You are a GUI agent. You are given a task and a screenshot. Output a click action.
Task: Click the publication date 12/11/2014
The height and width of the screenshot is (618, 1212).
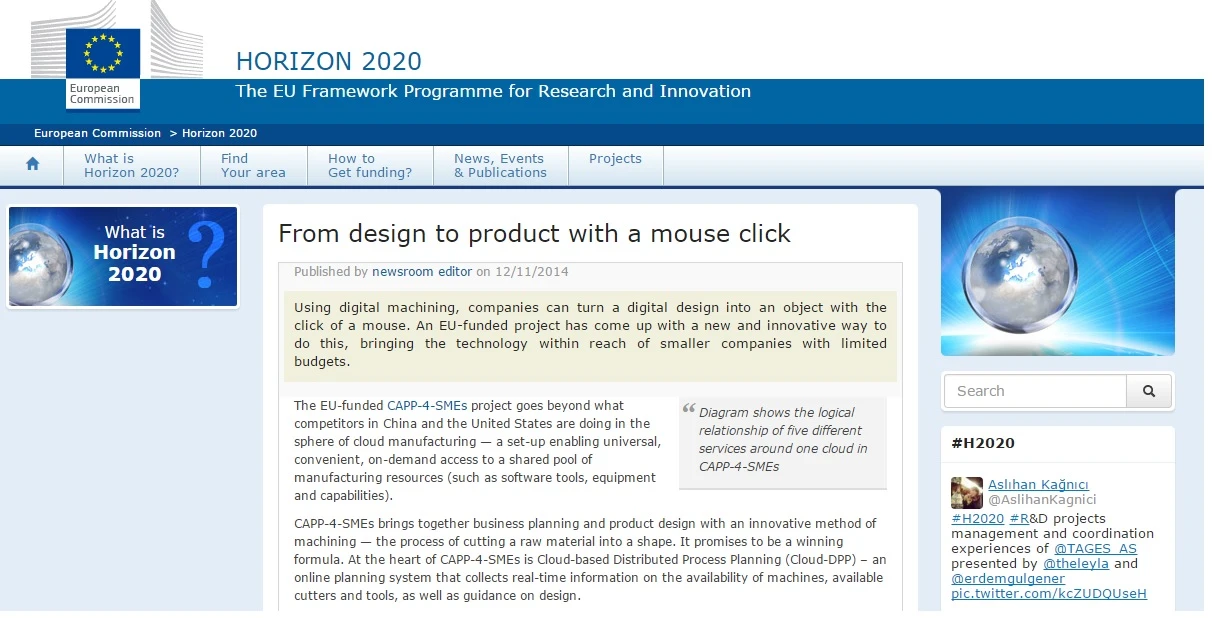click(x=531, y=272)
